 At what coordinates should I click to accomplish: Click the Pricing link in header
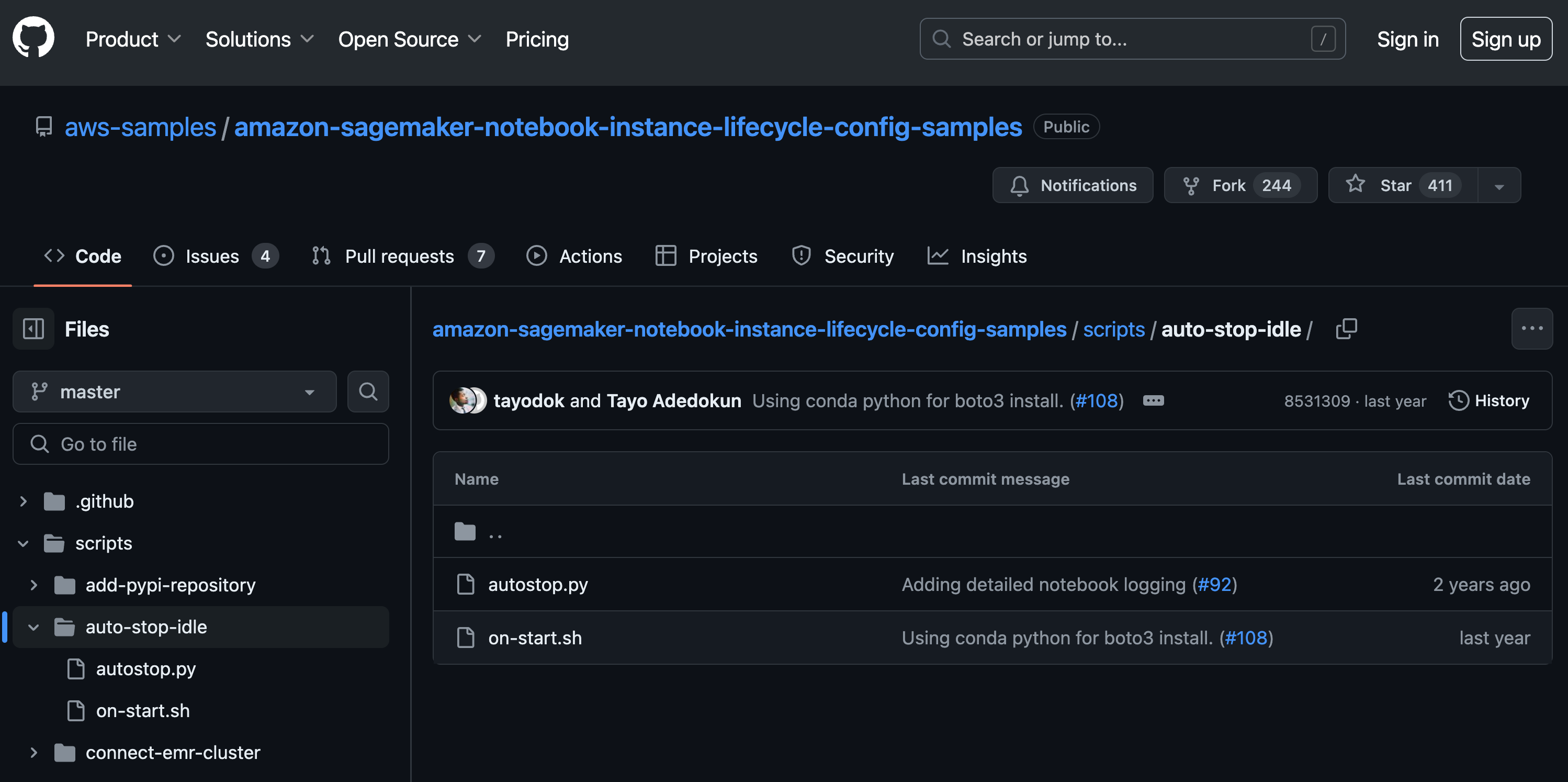(x=537, y=39)
